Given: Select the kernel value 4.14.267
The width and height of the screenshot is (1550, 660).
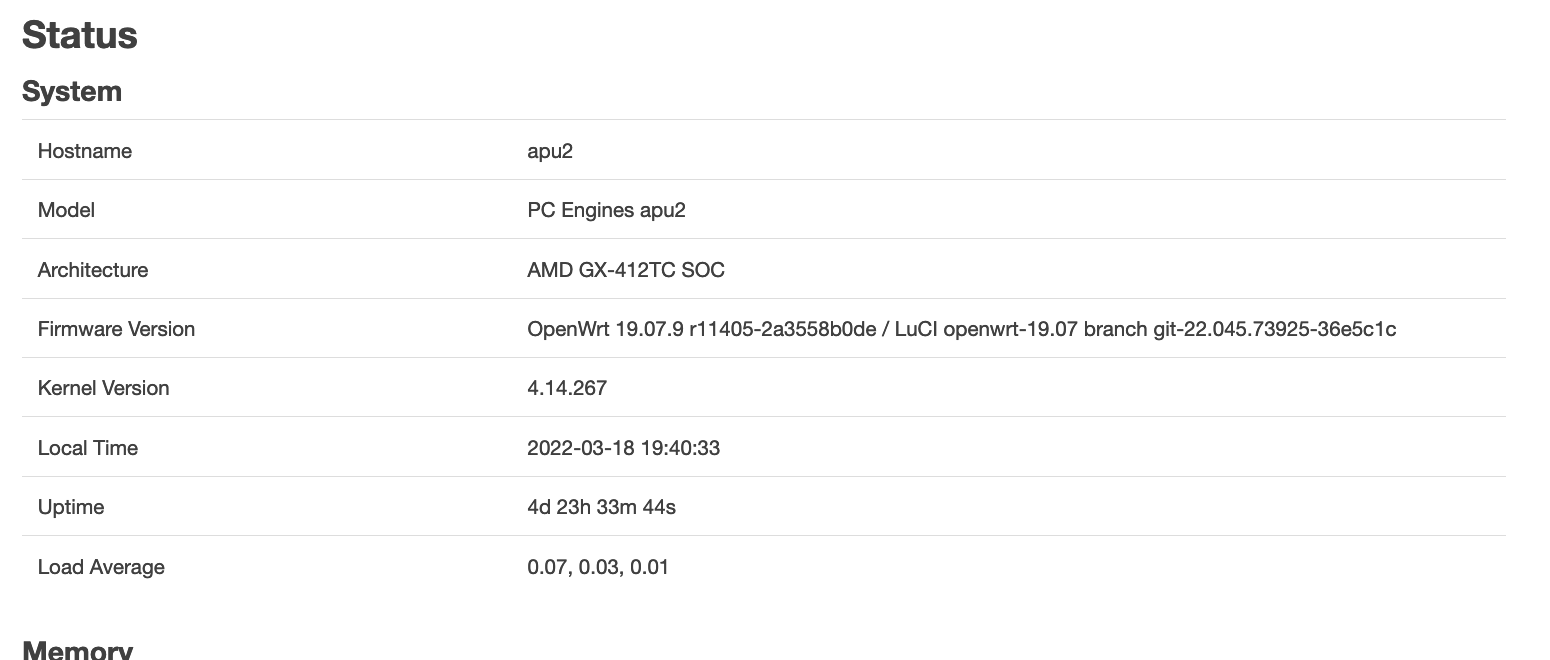Looking at the screenshot, I should pyautogui.click(x=567, y=388).
